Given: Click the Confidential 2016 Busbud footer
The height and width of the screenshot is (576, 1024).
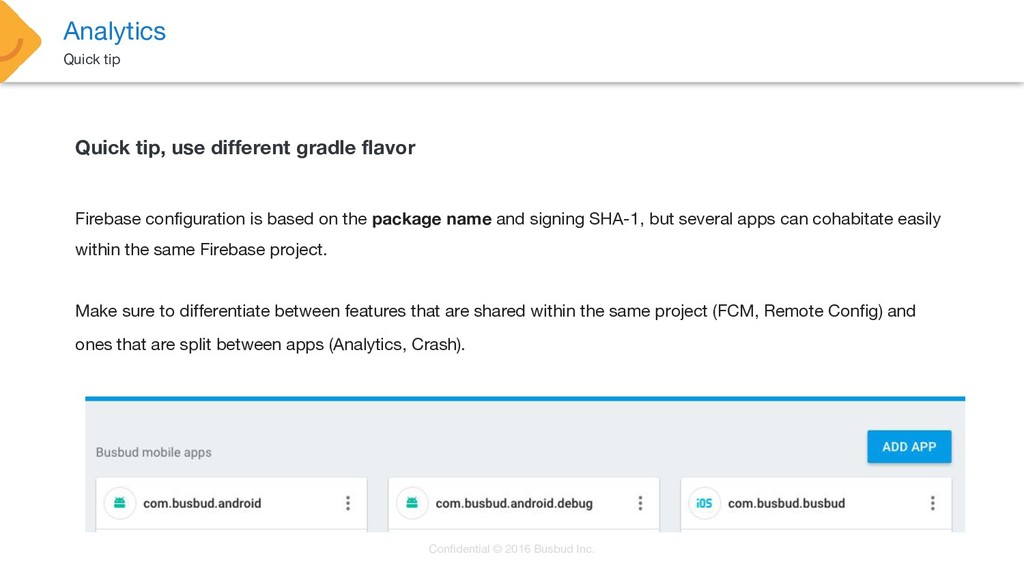Looking at the screenshot, I should [x=511, y=549].
